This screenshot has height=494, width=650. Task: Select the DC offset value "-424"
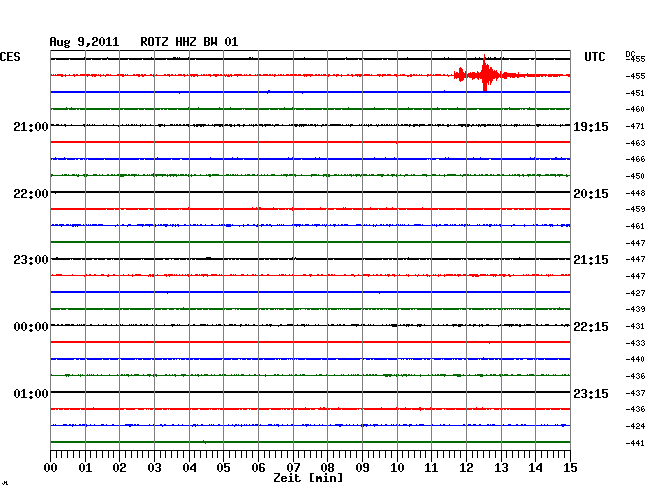pos(635,426)
